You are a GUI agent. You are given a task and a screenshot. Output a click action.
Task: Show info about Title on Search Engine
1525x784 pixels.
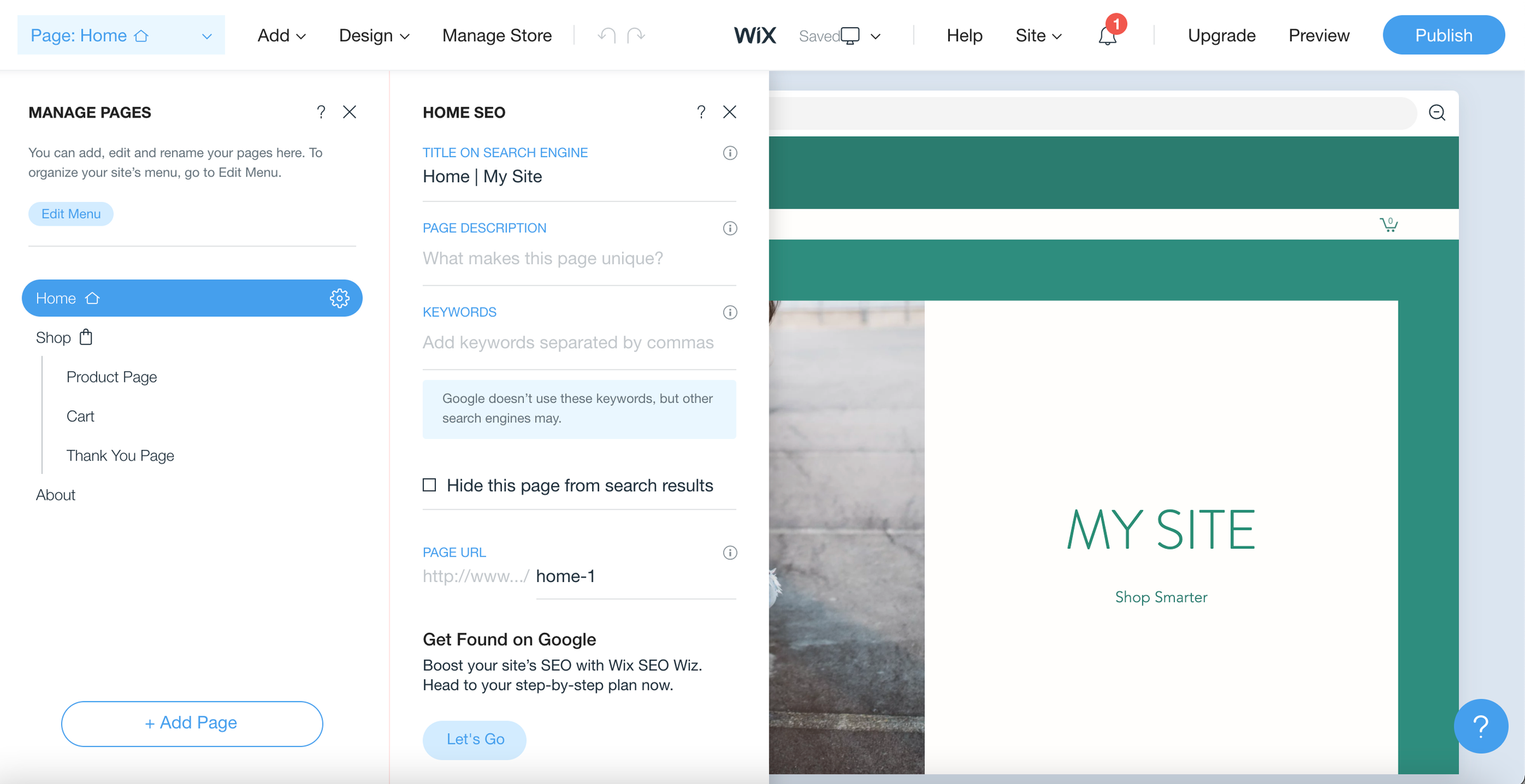tap(729, 152)
